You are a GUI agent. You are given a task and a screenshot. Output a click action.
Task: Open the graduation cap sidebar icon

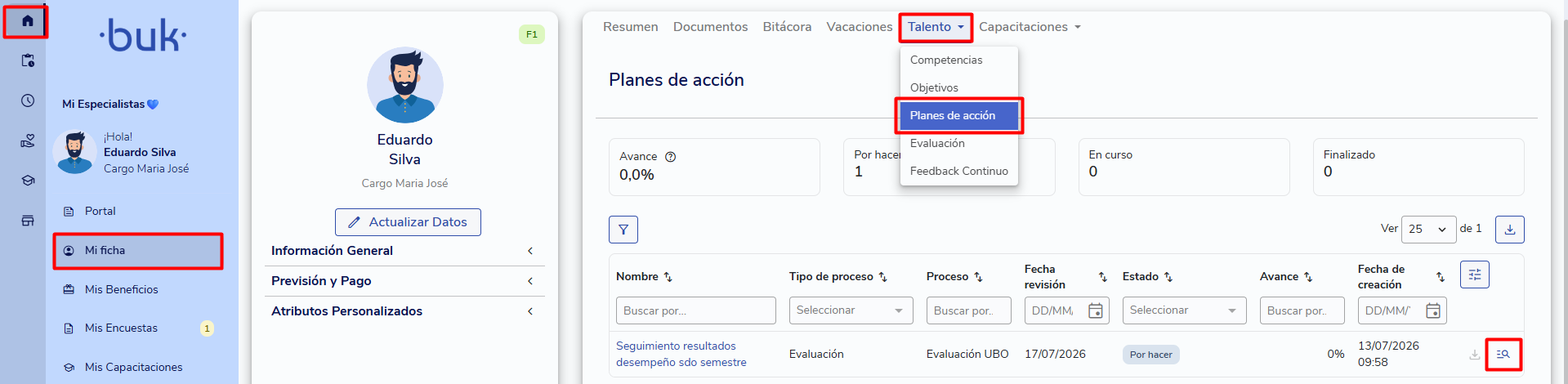click(x=28, y=181)
